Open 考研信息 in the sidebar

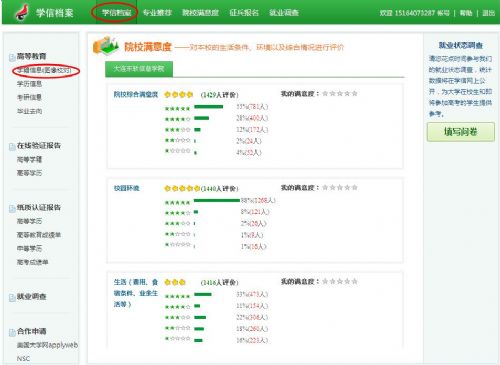click(29, 97)
